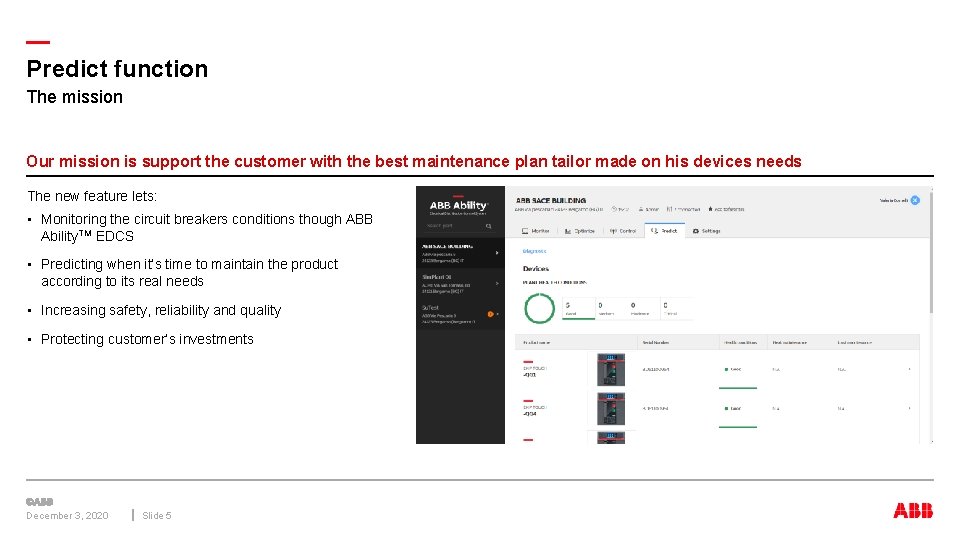The image size is (960, 540).
Task: Open the blue user avatar icon
Action: click(x=915, y=200)
